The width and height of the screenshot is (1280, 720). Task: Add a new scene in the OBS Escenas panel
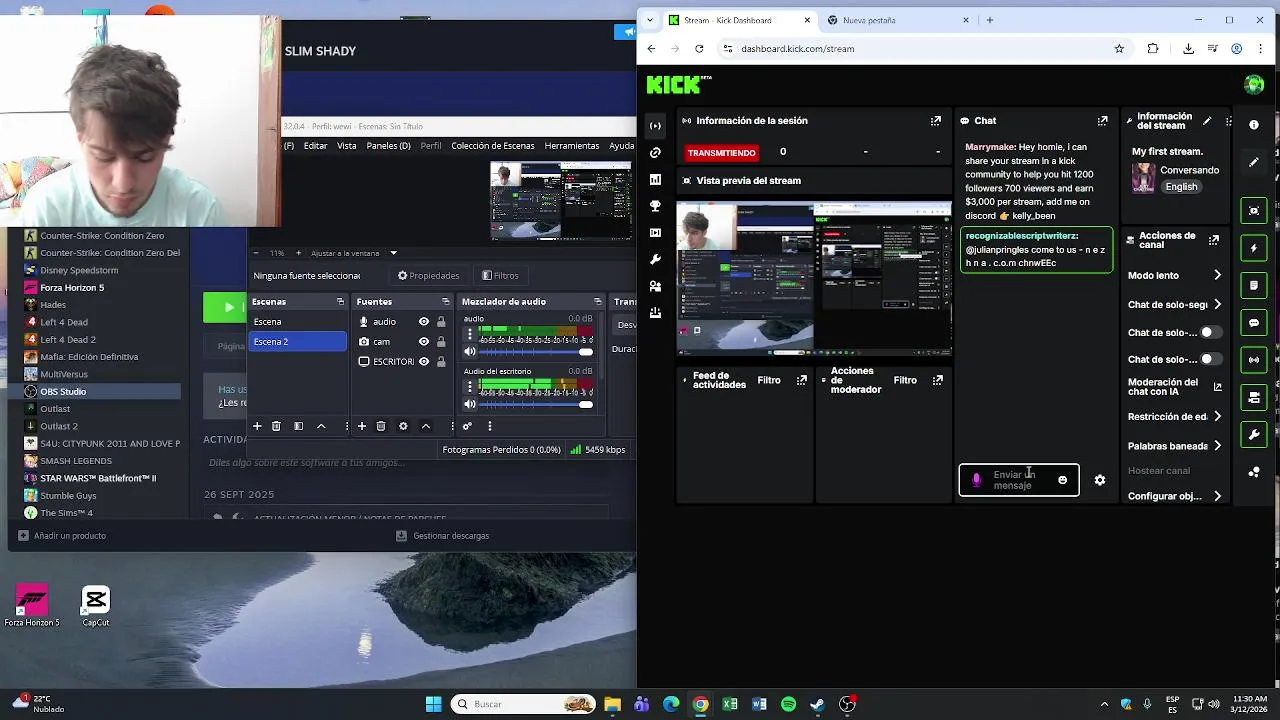click(257, 426)
